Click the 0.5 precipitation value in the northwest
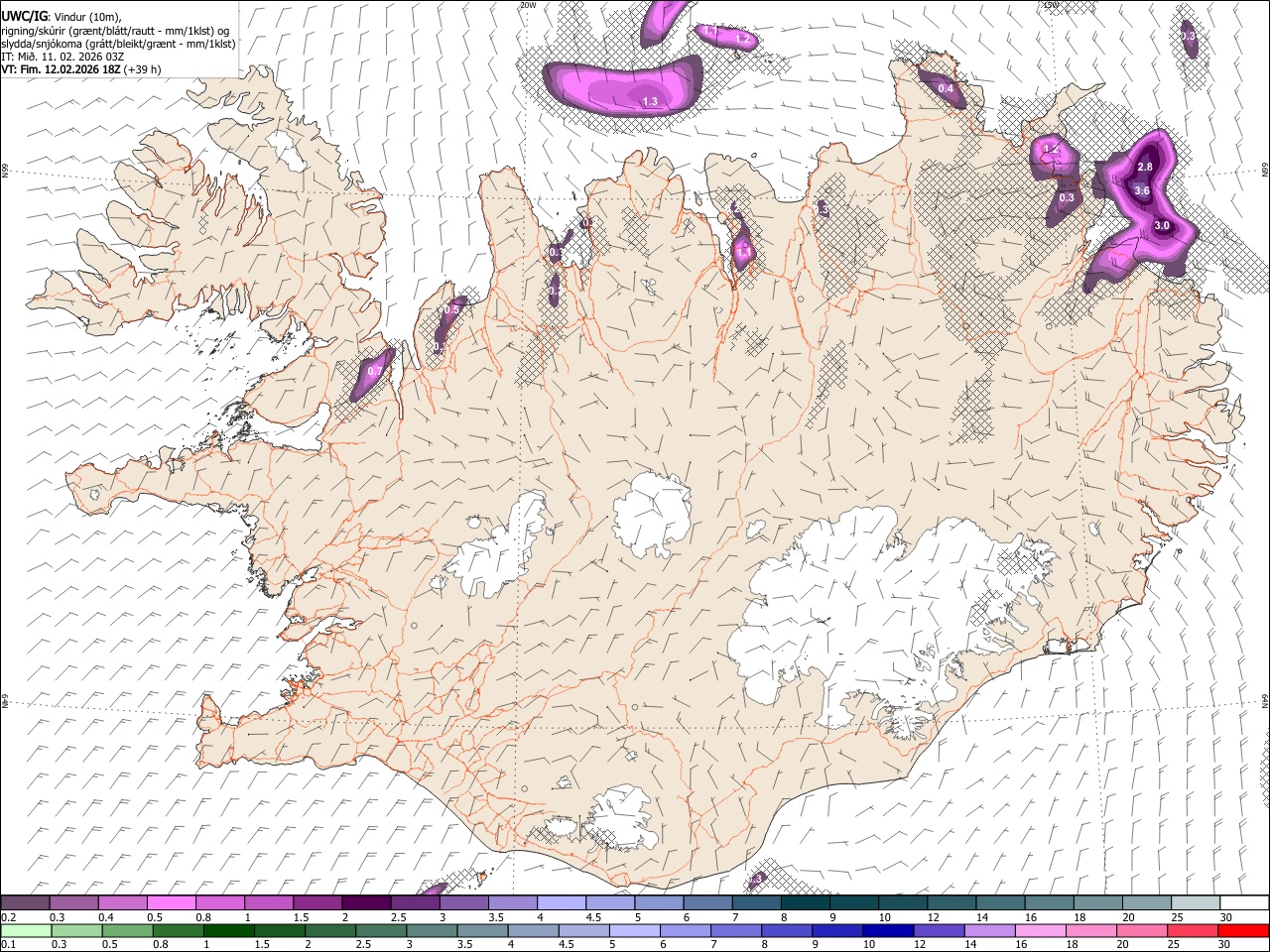The height and width of the screenshot is (952, 1270). pos(451,309)
